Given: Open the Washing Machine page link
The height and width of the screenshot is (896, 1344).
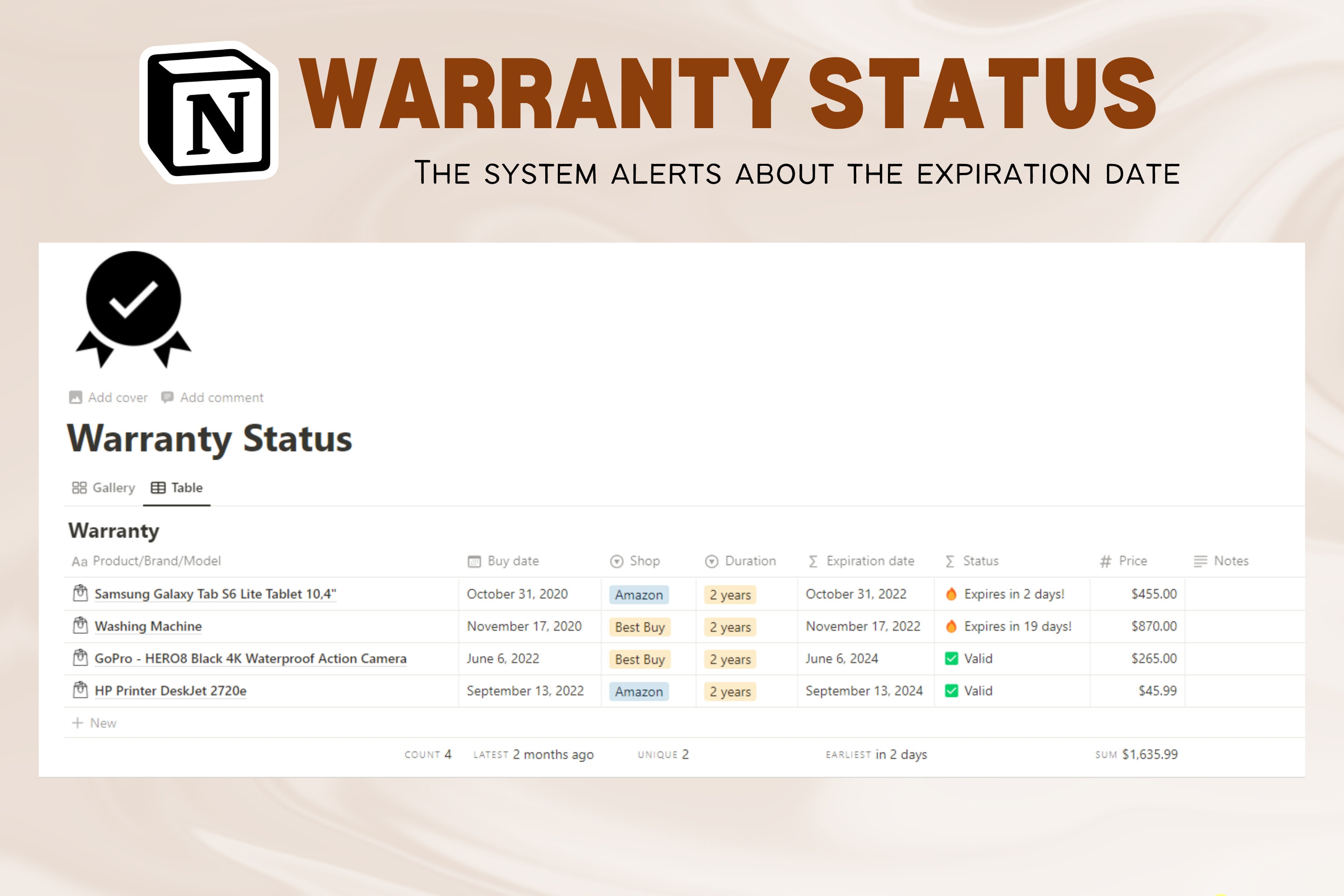Looking at the screenshot, I should coord(148,626).
